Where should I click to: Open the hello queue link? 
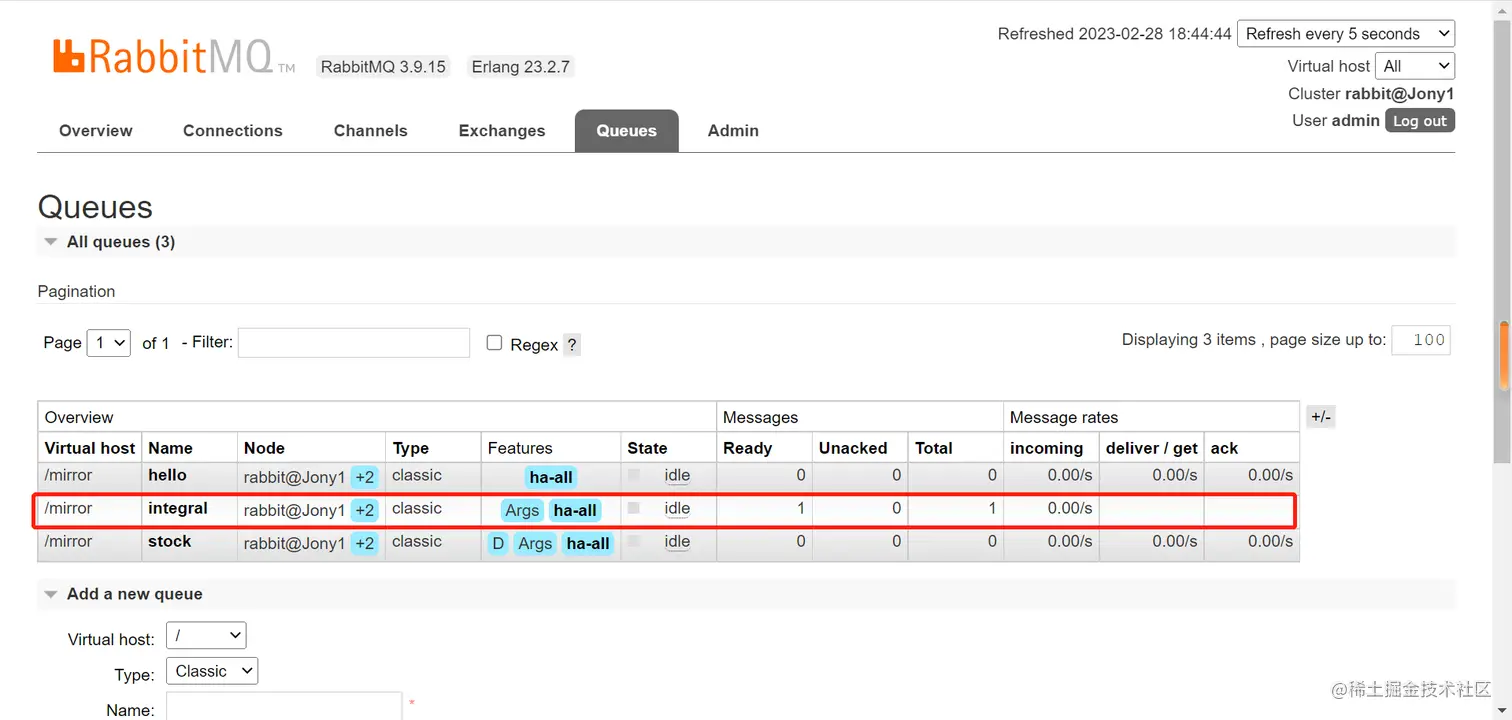tap(168, 475)
